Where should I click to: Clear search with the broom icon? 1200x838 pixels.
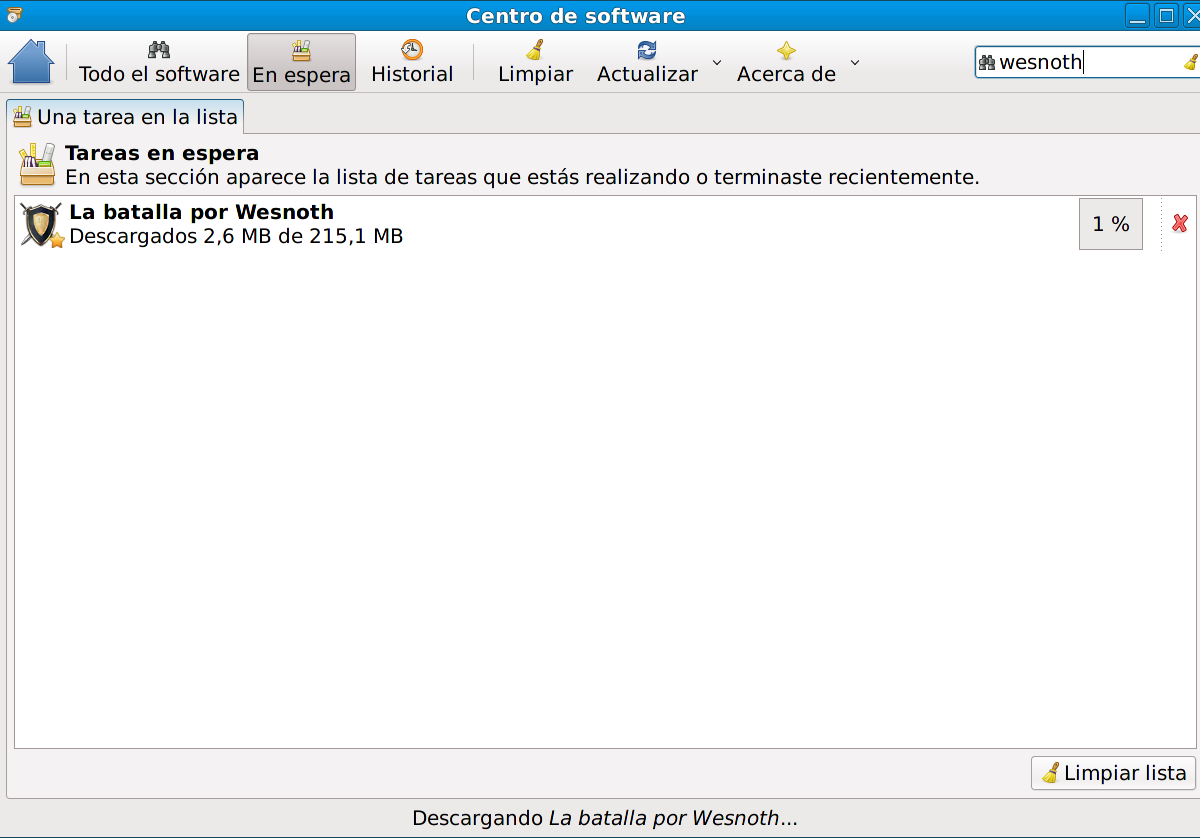[x=1190, y=62]
